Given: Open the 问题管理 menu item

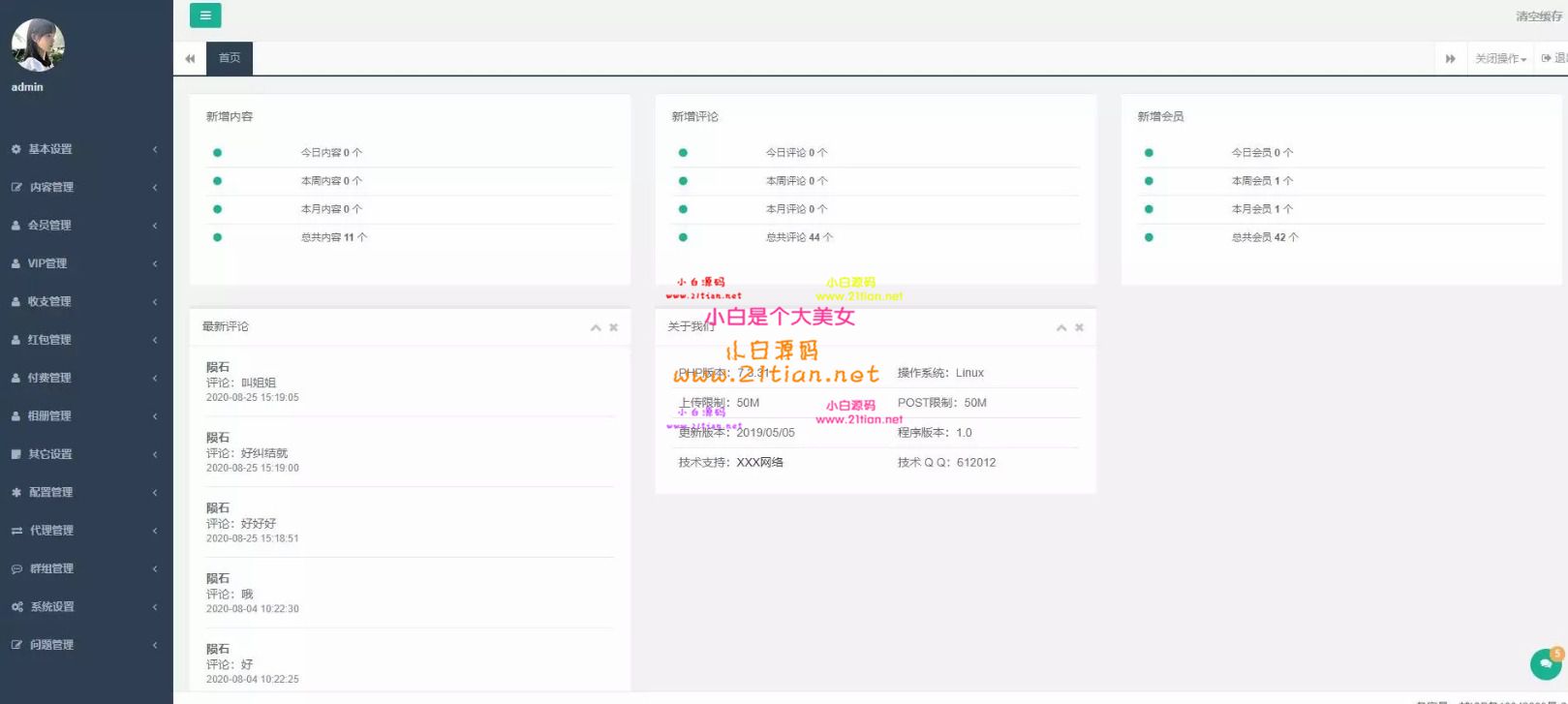Looking at the screenshot, I should [86, 645].
